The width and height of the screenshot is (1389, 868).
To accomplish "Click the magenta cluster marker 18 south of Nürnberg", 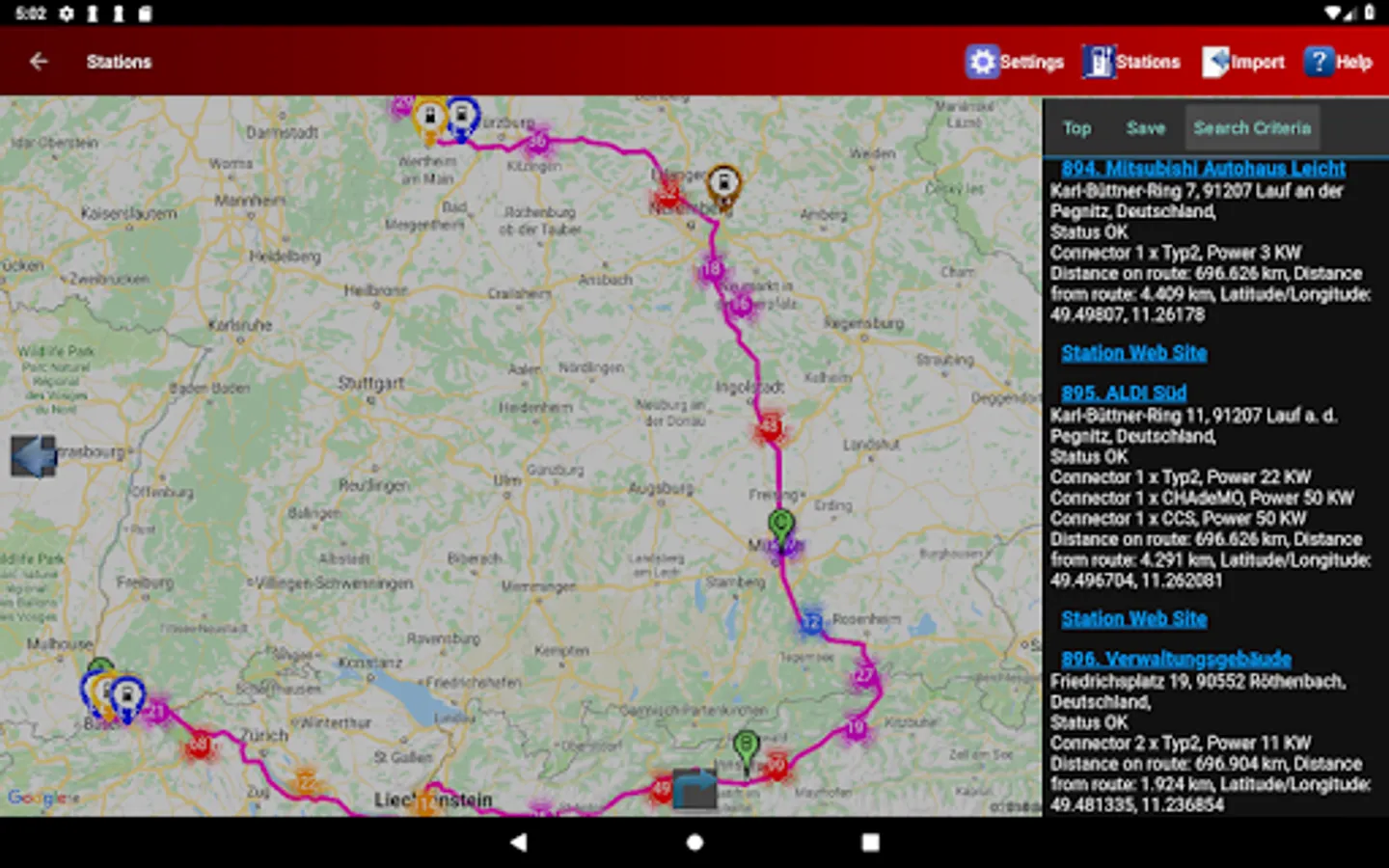I will tap(712, 269).
